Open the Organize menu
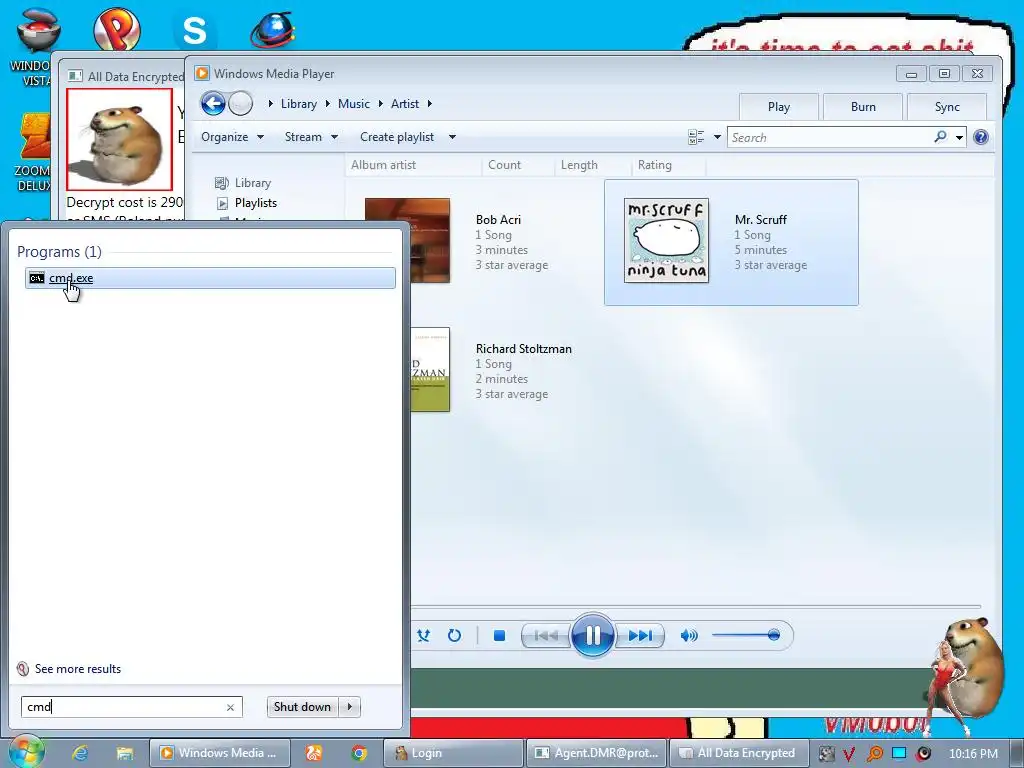The image size is (1024, 768). coord(232,137)
